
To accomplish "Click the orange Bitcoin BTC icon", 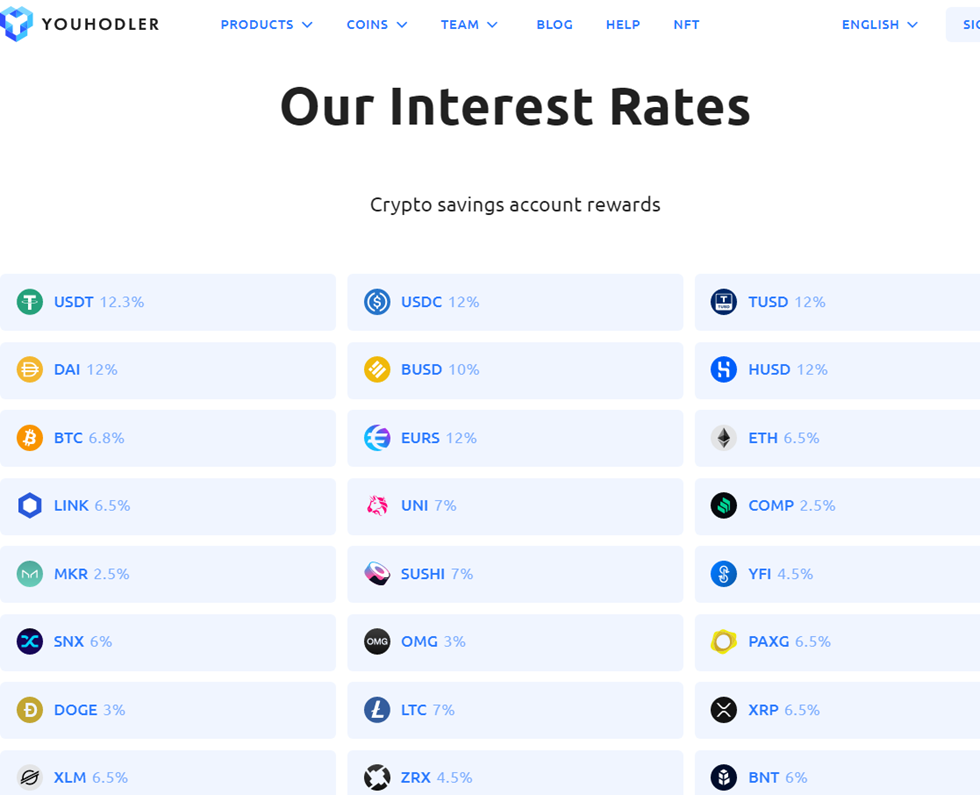I will coord(29,438).
